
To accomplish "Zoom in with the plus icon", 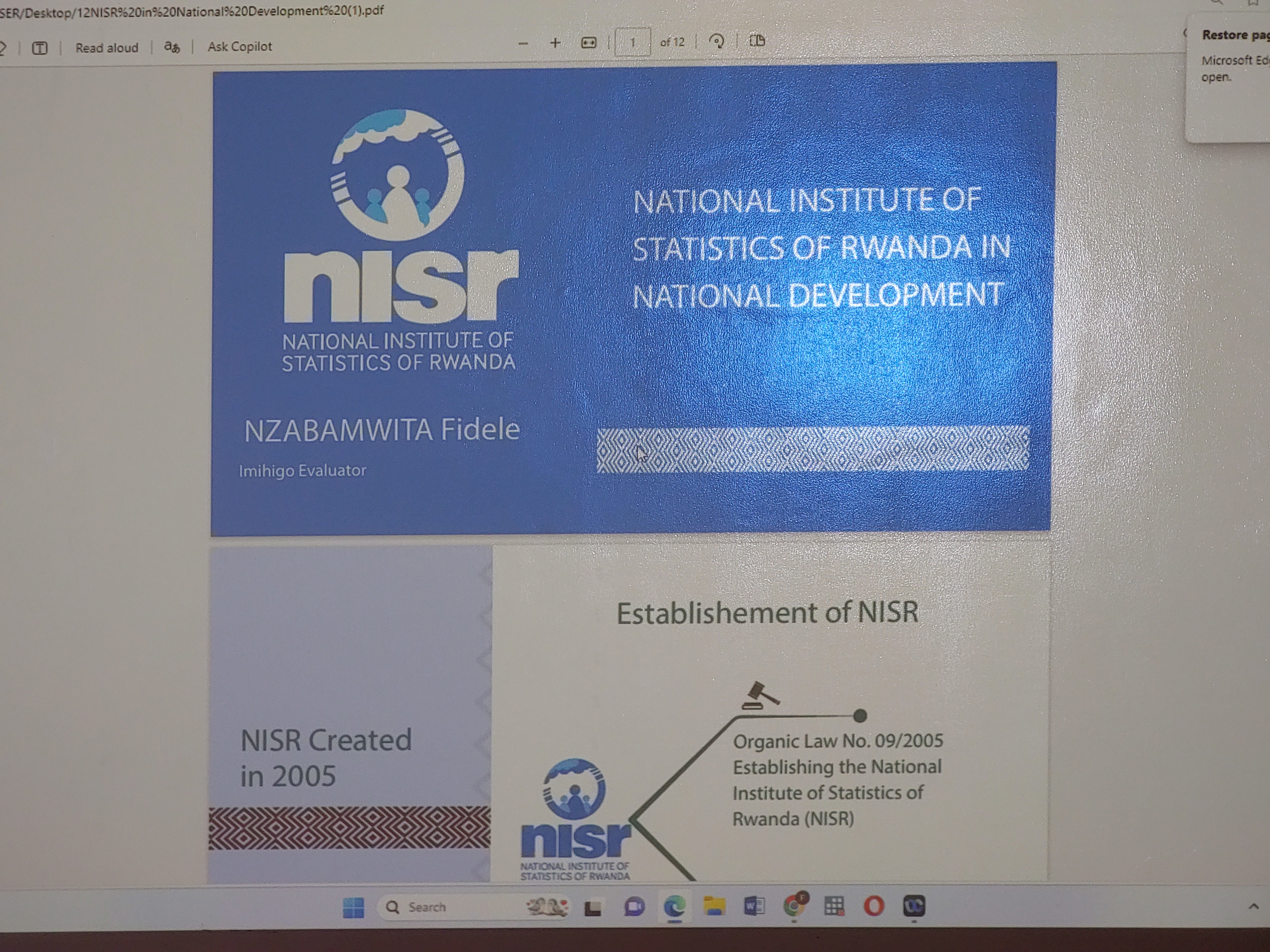I will (555, 42).
